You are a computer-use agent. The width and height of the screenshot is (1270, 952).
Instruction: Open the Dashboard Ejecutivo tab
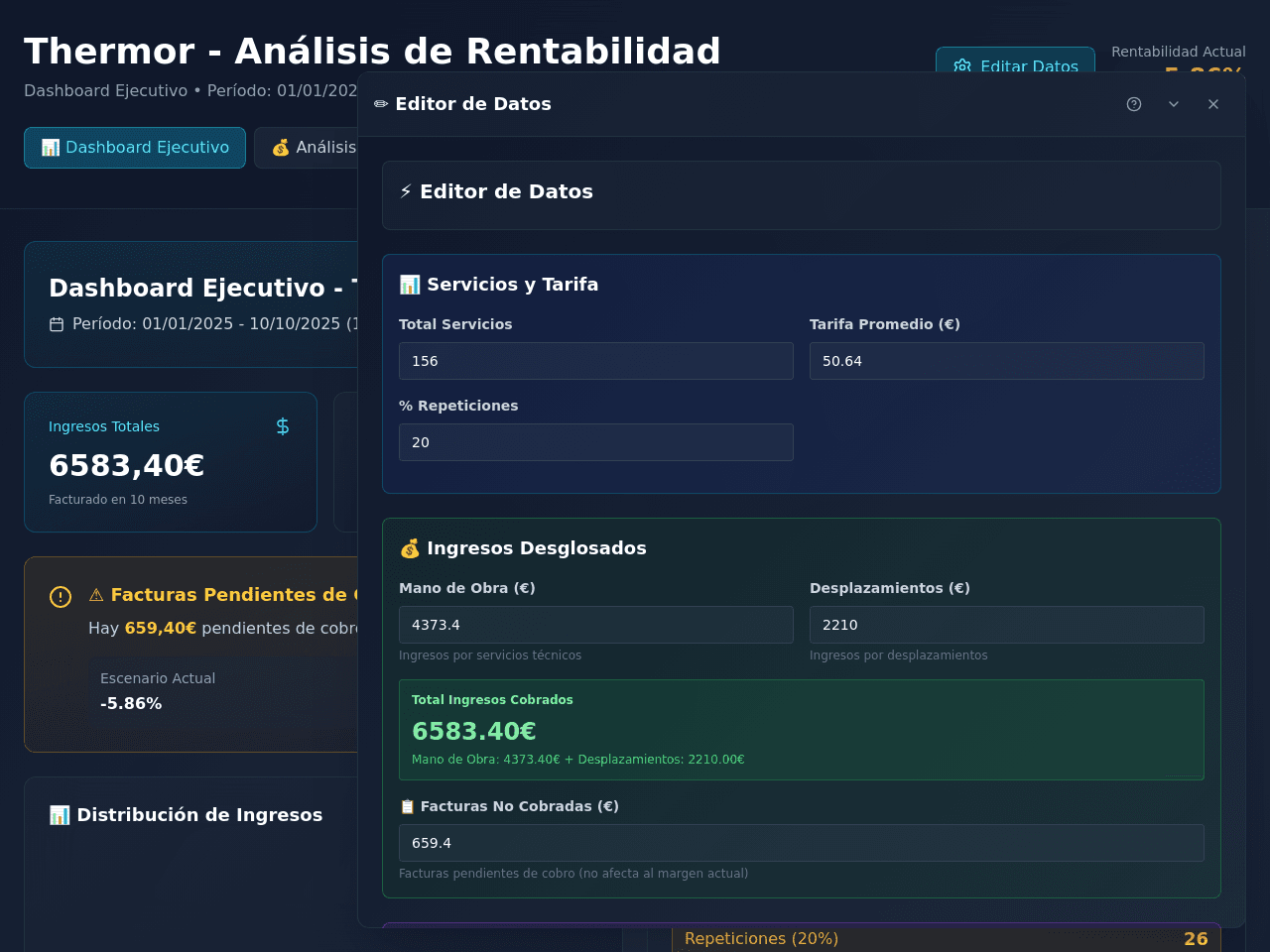click(135, 148)
